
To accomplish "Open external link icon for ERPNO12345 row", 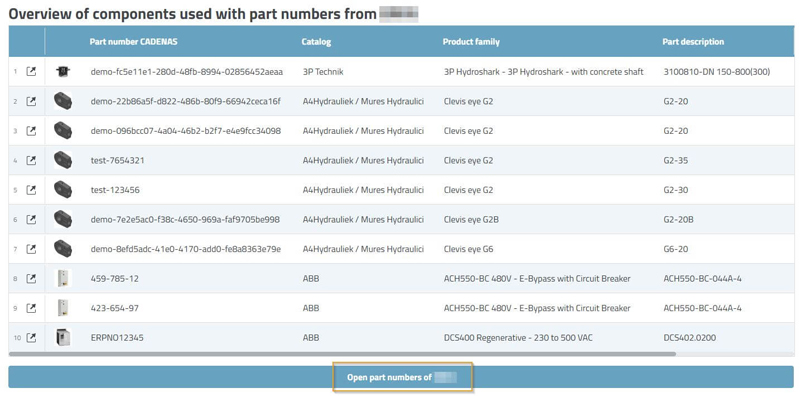I will 31,338.
